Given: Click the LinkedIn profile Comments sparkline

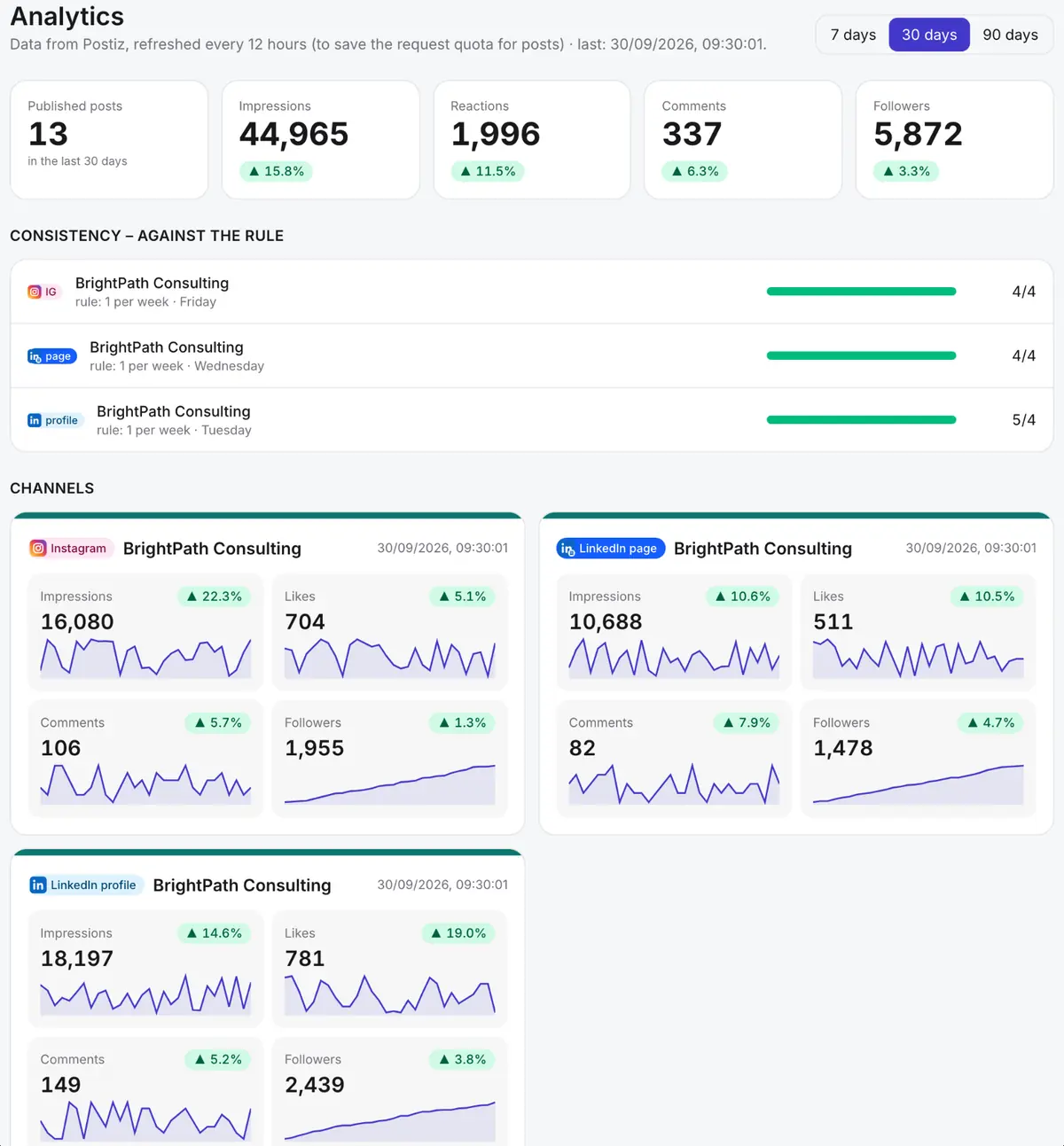Looking at the screenshot, I should [145, 1121].
